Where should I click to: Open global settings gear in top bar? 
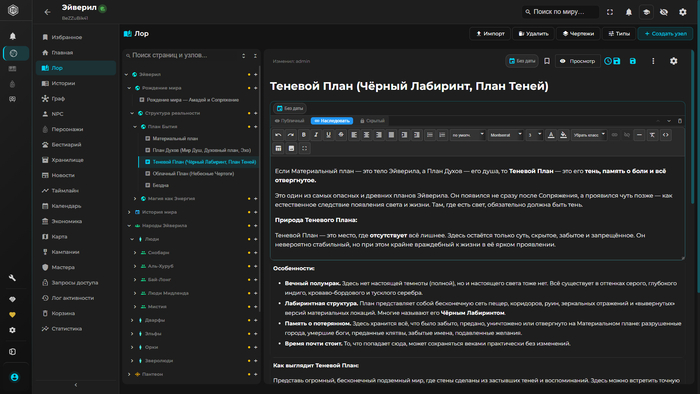pyautogui.click(x=683, y=12)
